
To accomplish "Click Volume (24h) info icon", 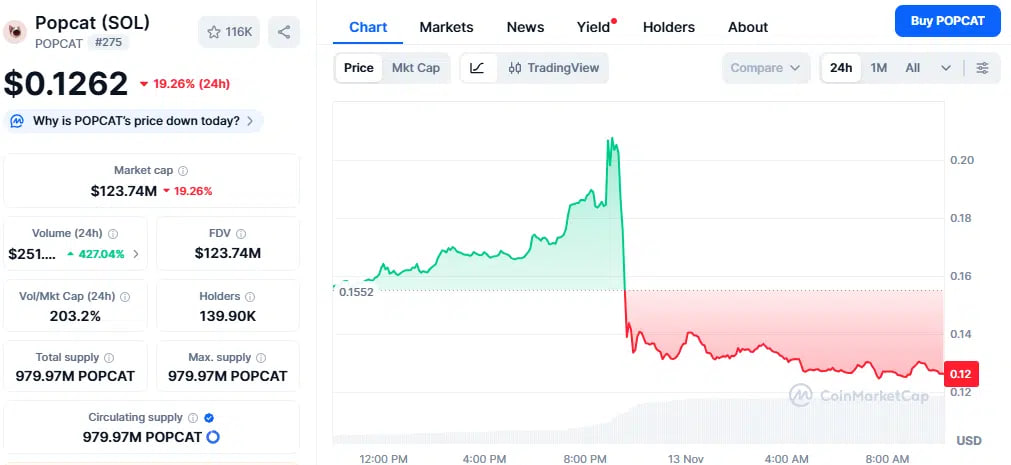I will 112,234.
